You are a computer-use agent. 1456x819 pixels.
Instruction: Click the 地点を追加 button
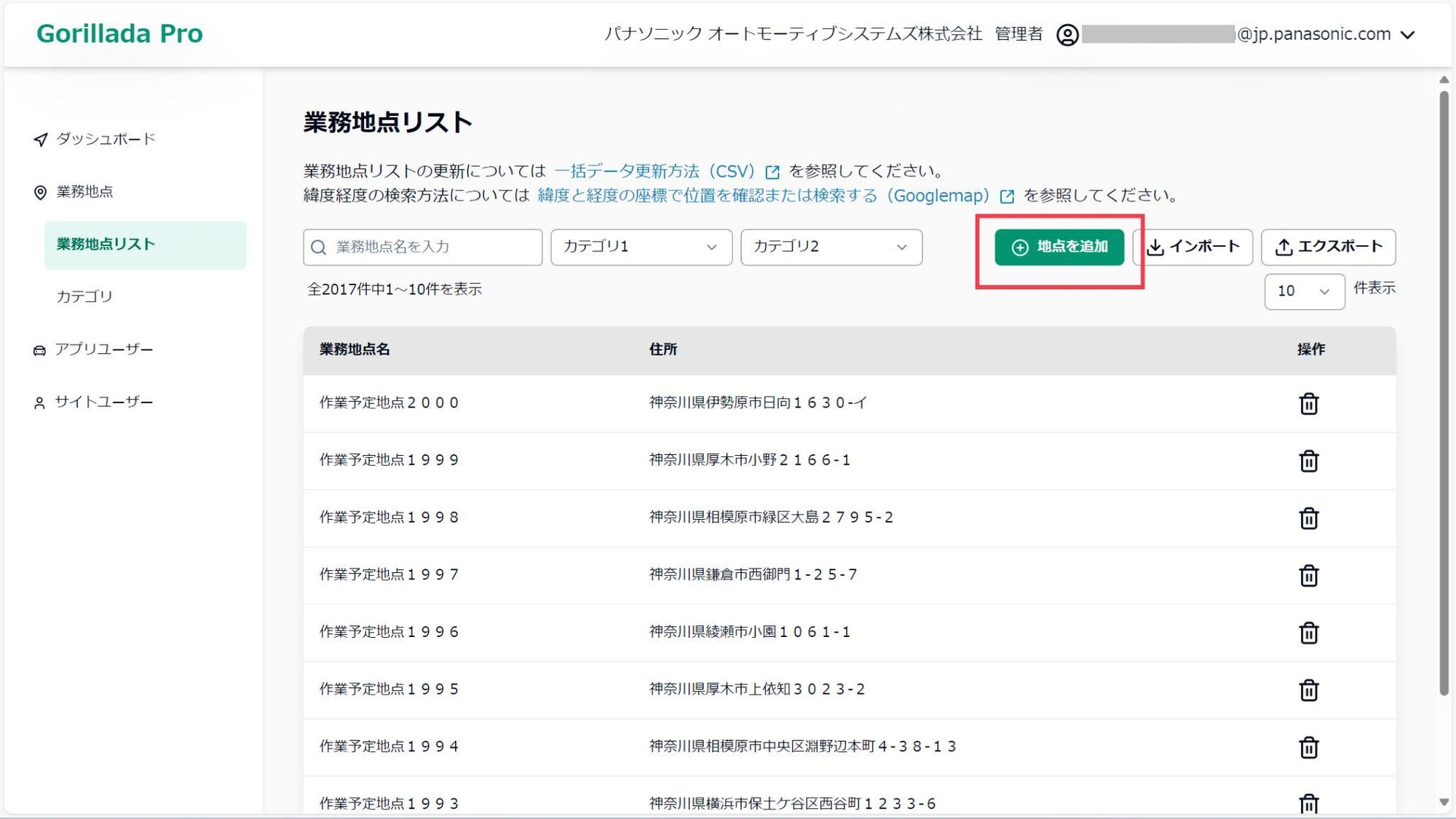tap(1059, 247)
